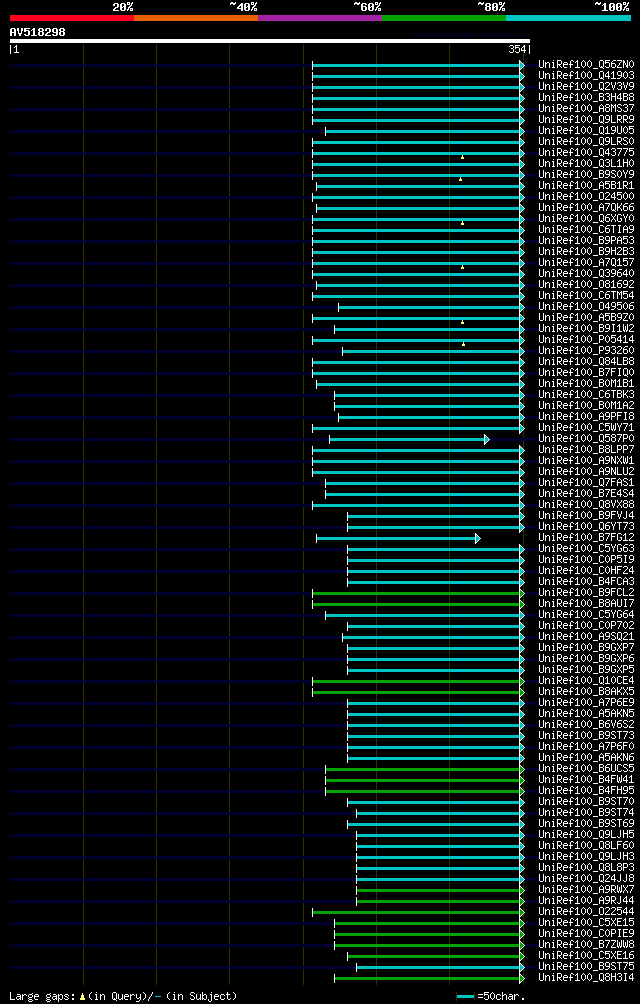
Task: Select the UniRef100_Q24JJ8 label
Action: (x=586, y=878)
